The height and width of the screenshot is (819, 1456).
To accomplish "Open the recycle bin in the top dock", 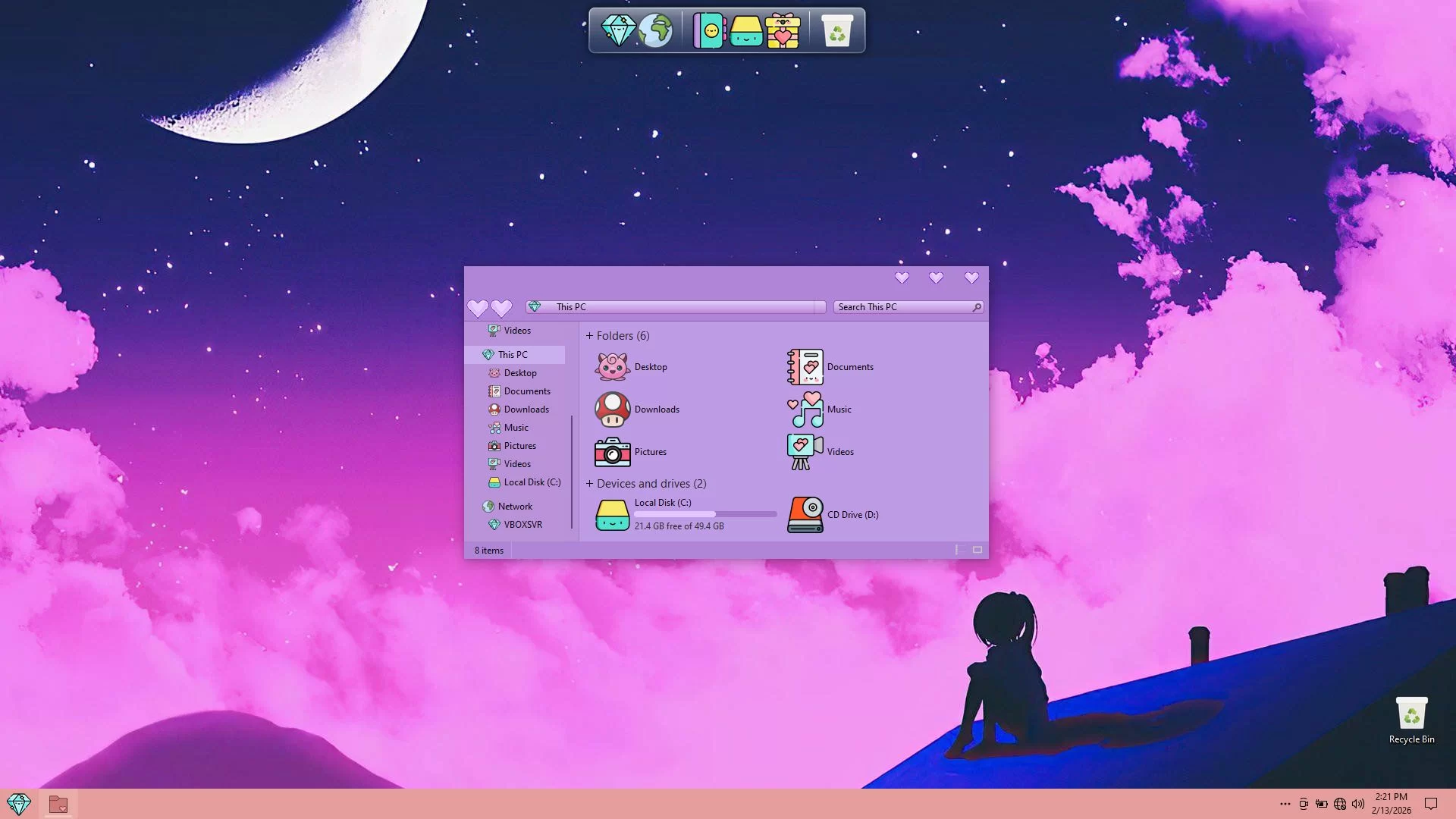I will click(837, 31).
